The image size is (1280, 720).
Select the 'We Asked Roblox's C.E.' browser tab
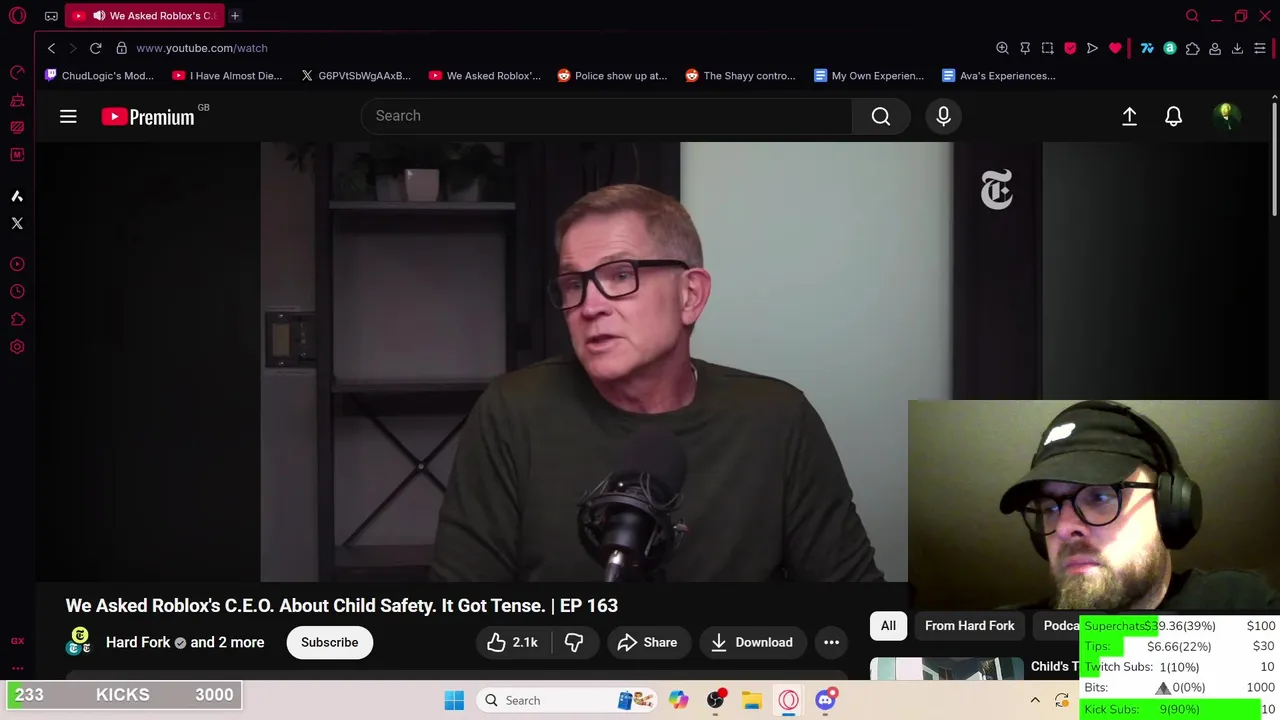click(146, 16)
